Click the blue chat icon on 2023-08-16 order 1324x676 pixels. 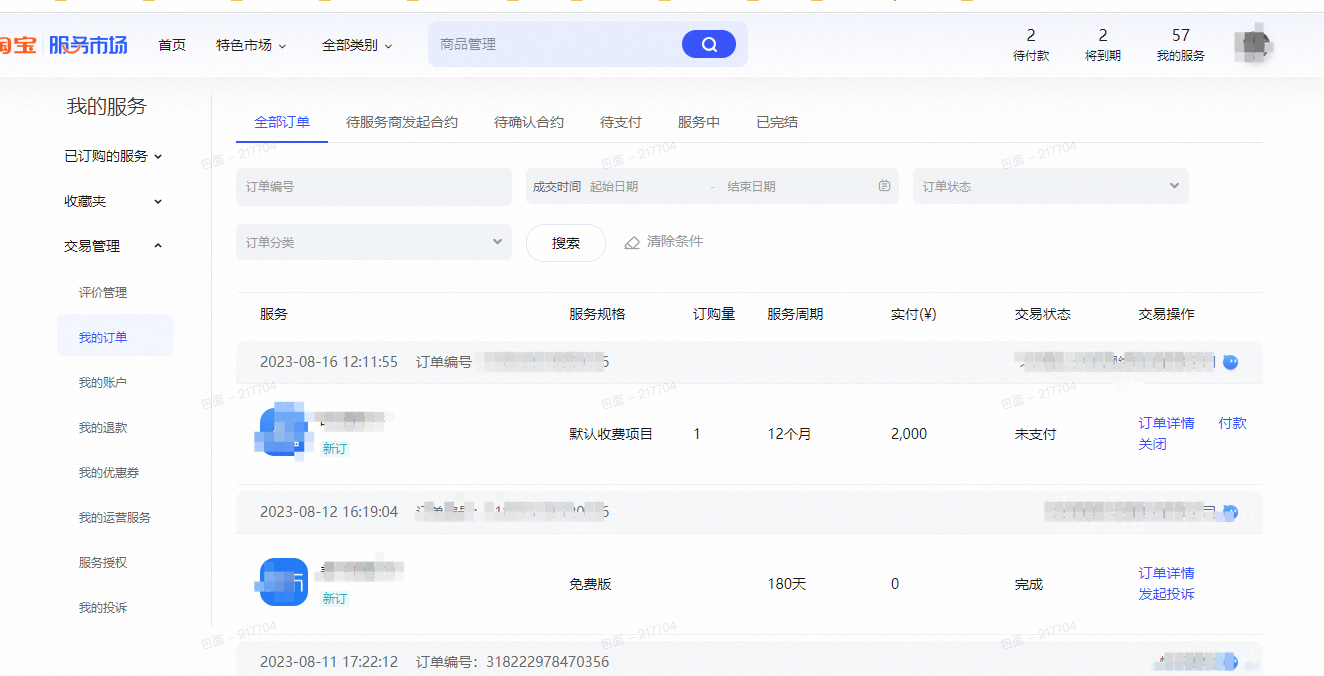[1230, 362]
